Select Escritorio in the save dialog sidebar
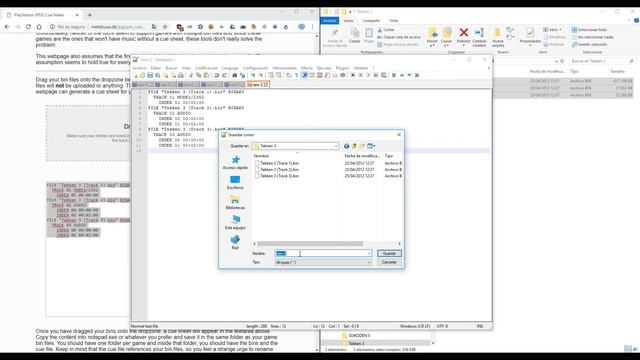640x360 pixels. (x=236, y=182)
